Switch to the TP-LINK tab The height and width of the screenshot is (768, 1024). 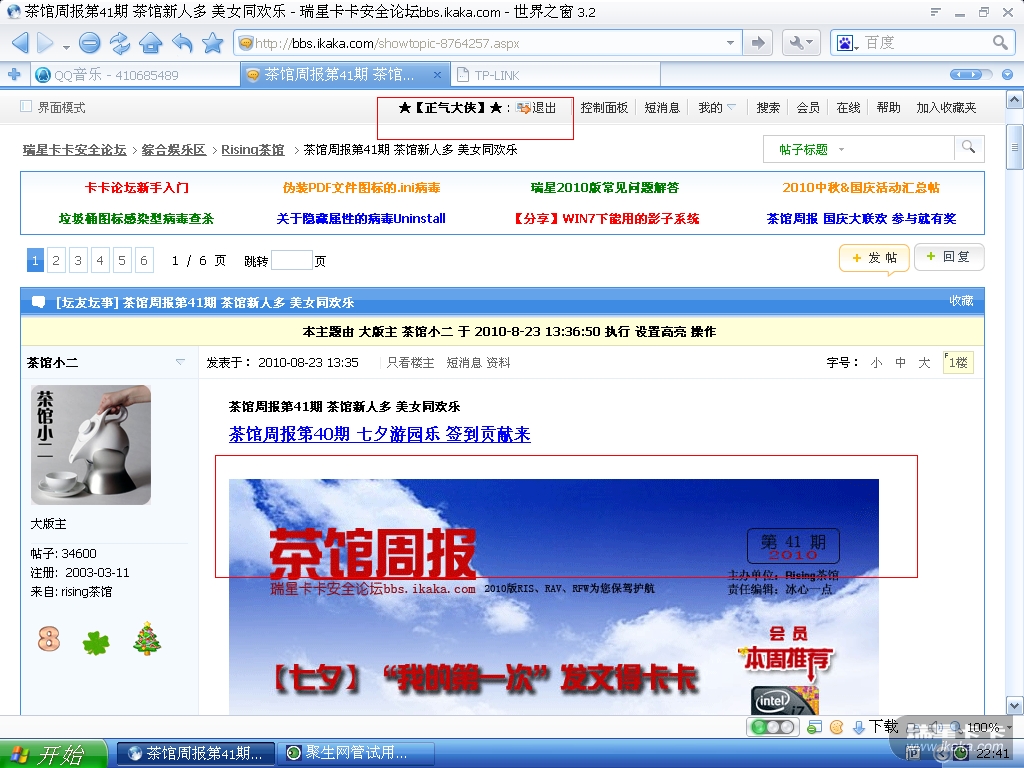555,75
